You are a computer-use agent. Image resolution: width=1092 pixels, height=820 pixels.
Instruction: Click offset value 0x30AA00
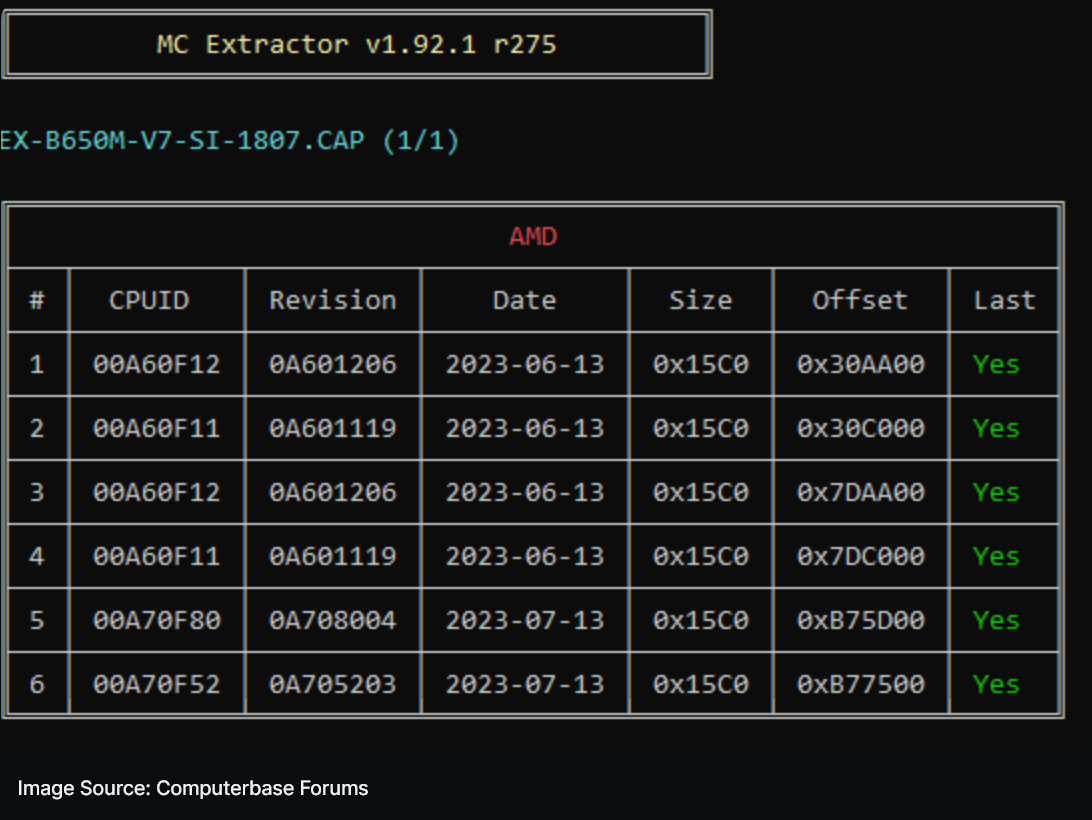(x=861, y=364)
